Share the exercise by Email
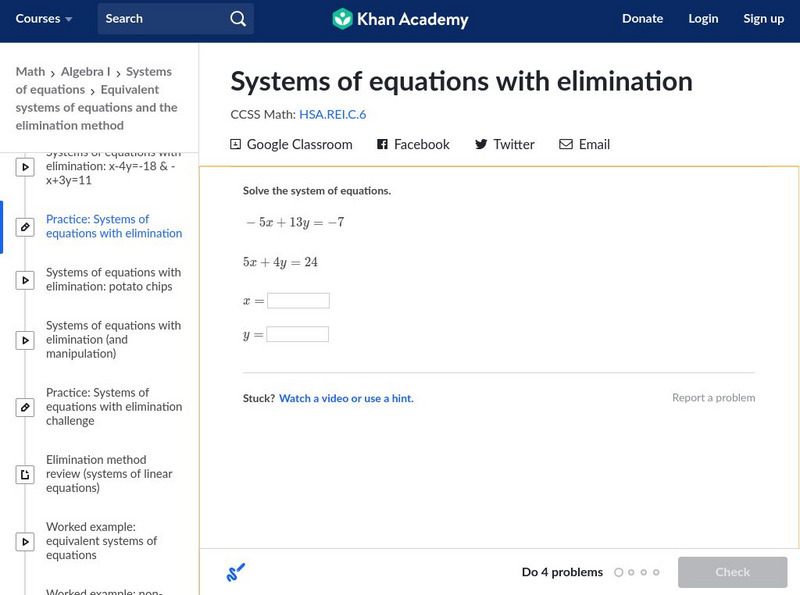The image size is (800, 595). tap(584, 145)
